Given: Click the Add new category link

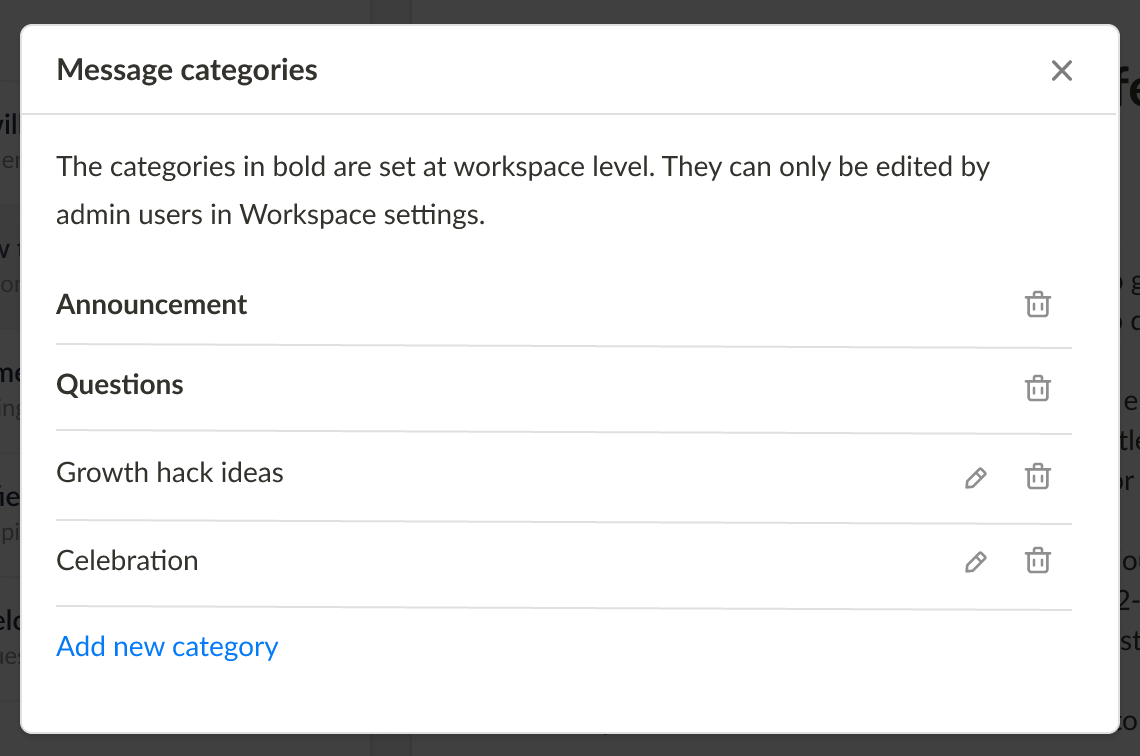Looking at the screenshot, I should [x=167, y=647].
